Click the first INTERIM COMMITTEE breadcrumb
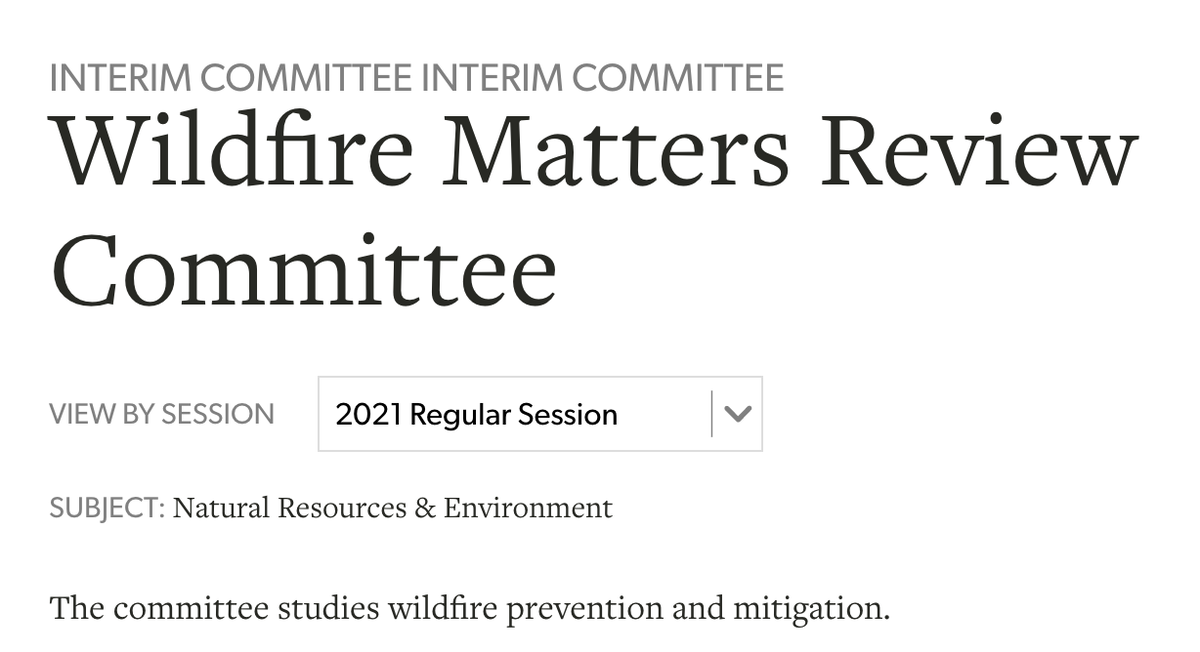Image resolution: width=1200 pixels, height=652 pixels. pos(231,78)
